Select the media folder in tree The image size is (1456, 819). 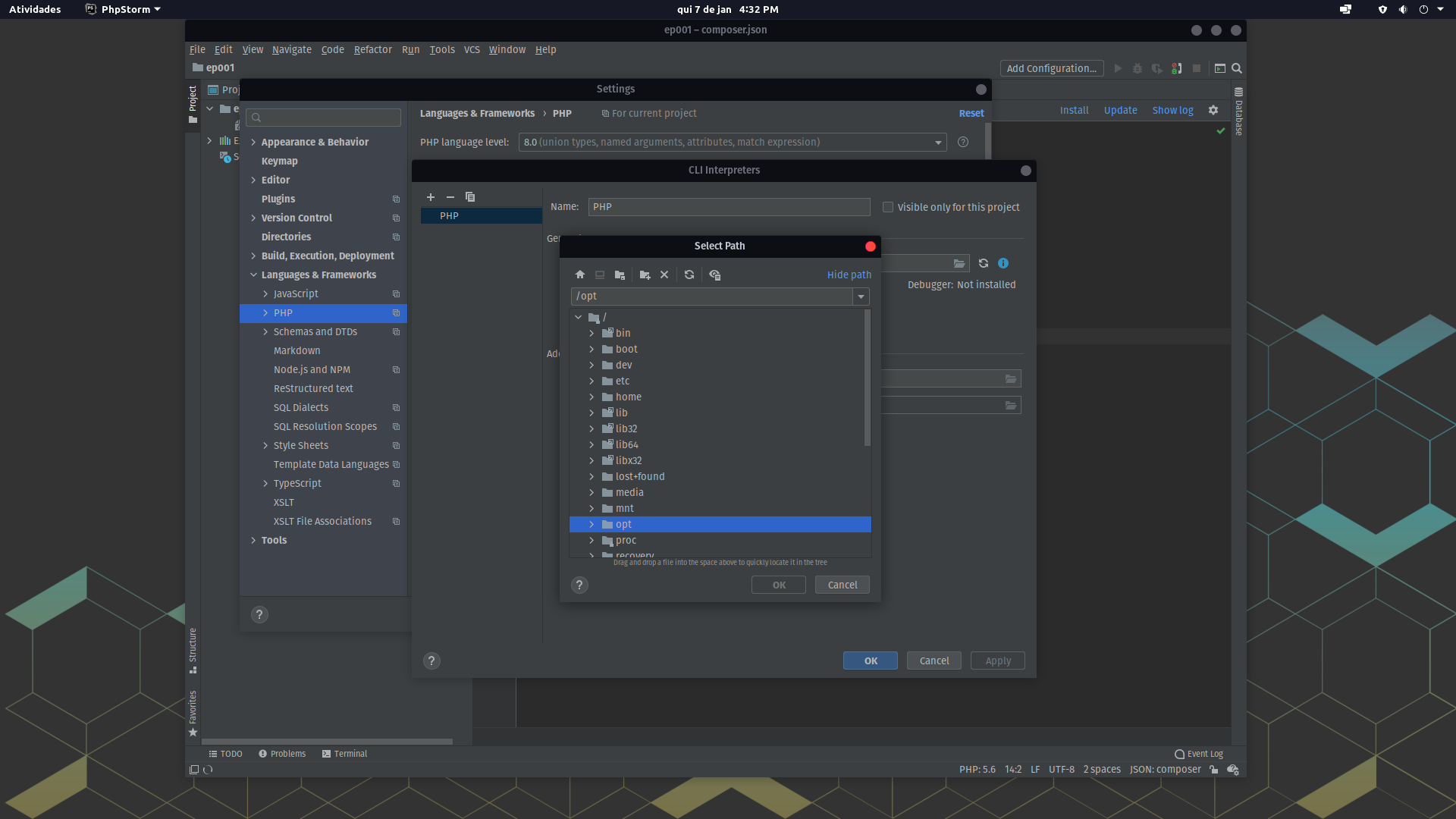tap(629, 492)
